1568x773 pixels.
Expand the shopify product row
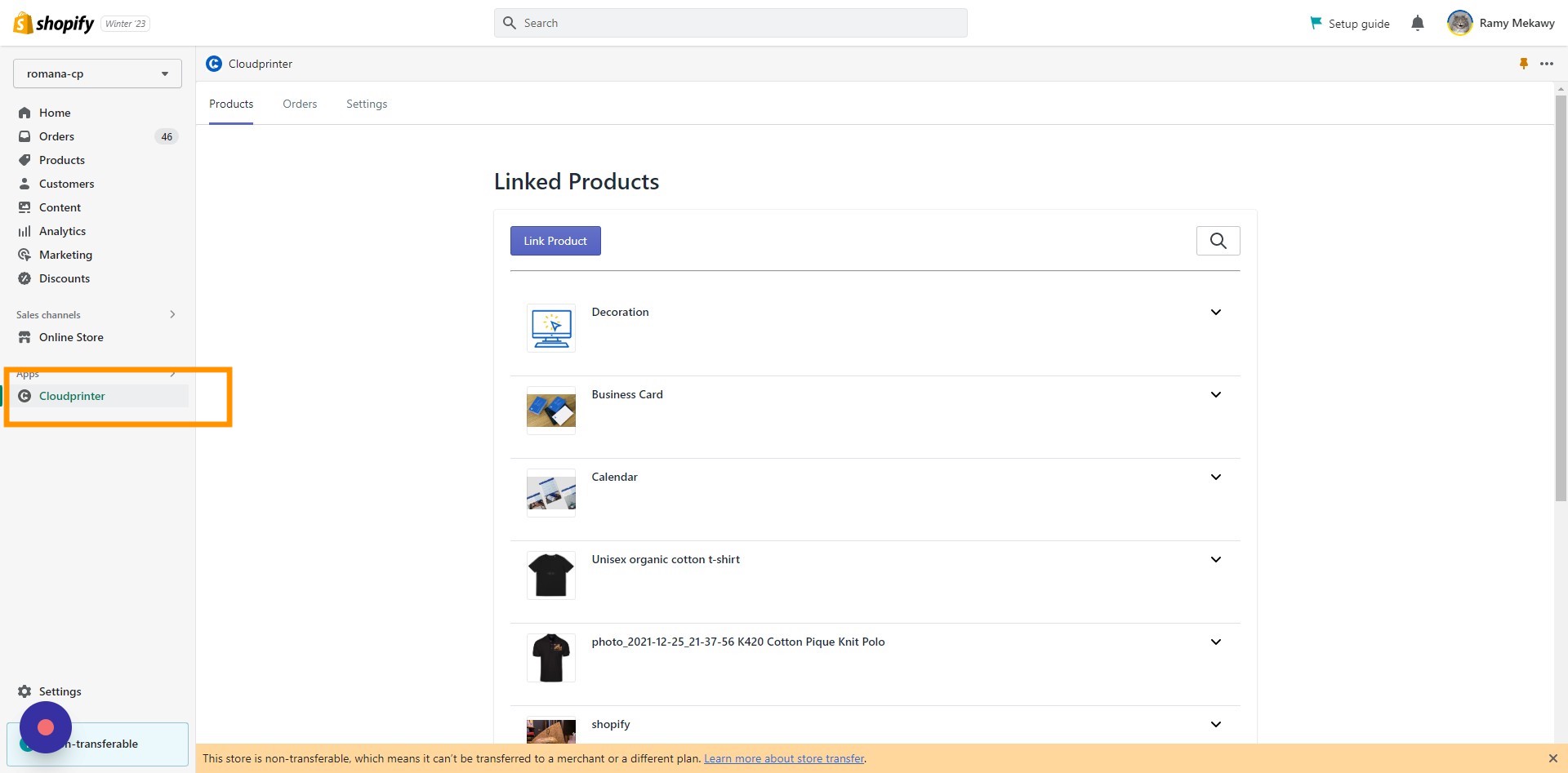tap(1216, 724)
